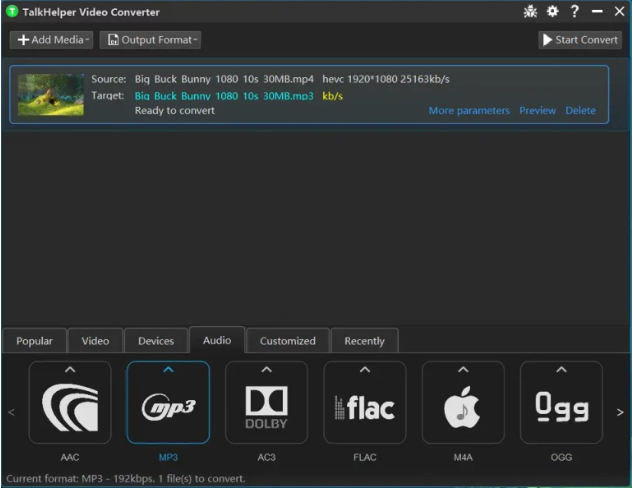Screen dimensions: 633x488
Task: Click the Current format status bar text
Action: 126,479
